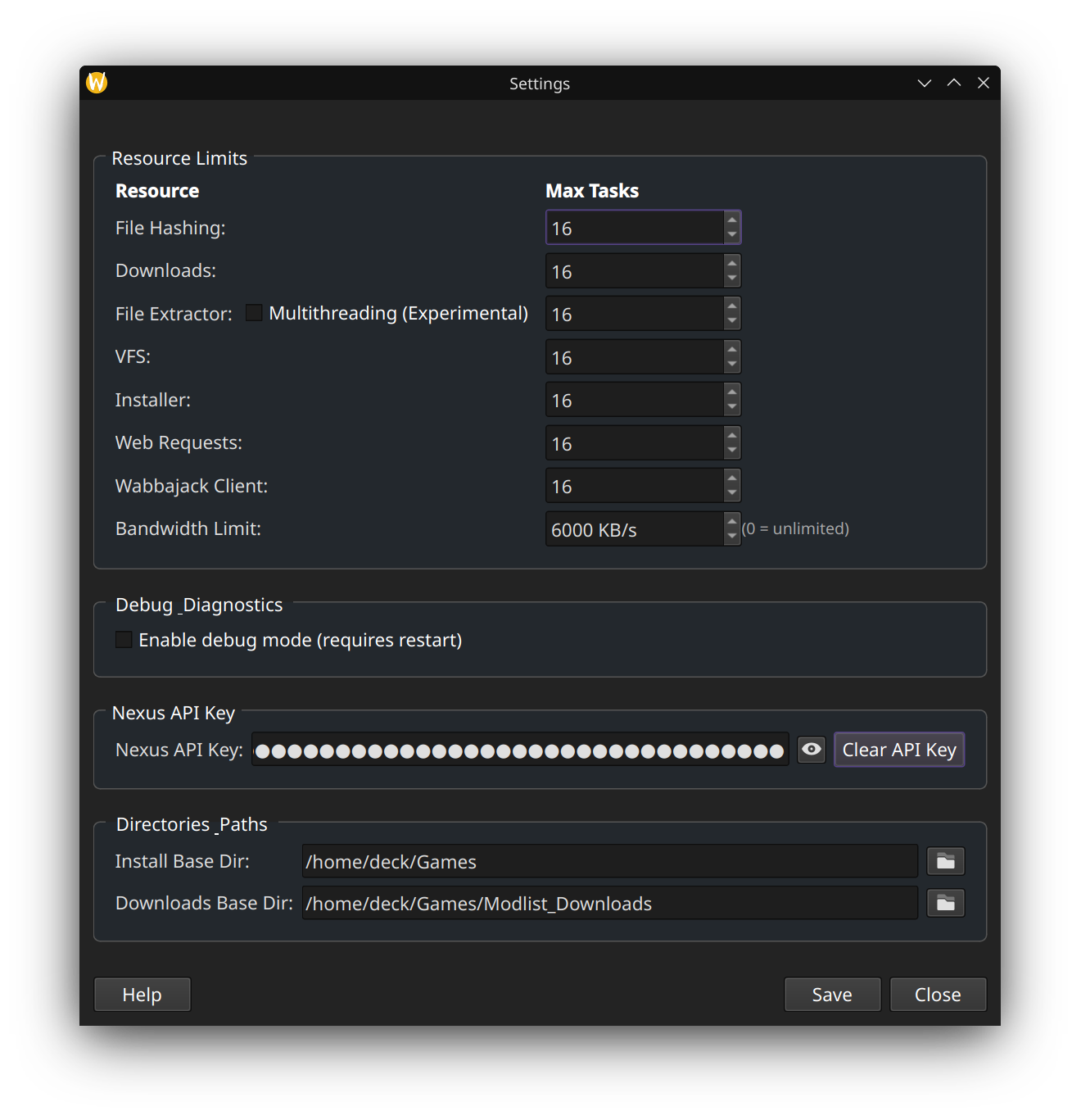Focus the Install Base Dir path field

tap(609, 861)
